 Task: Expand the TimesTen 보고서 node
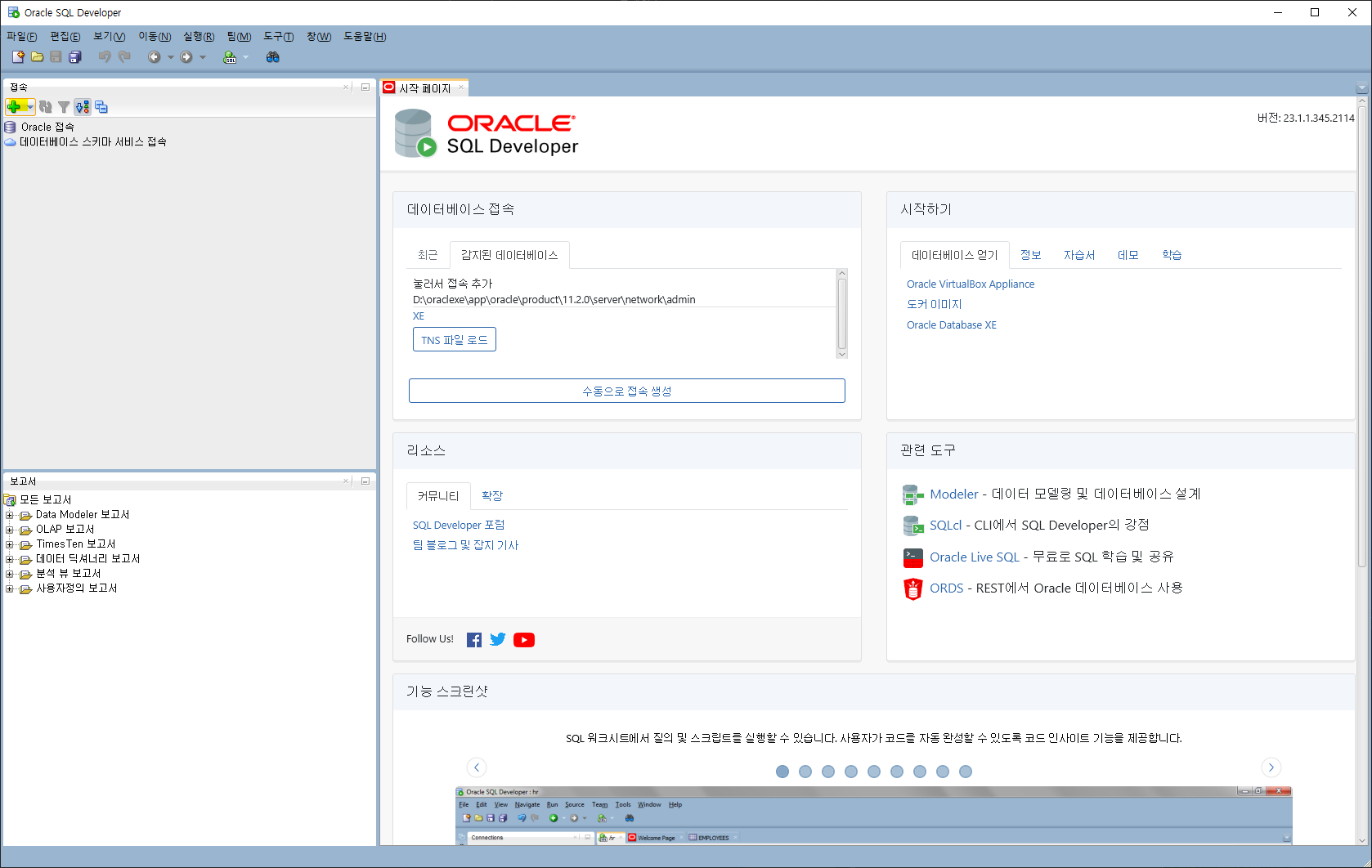coord(10,544)
